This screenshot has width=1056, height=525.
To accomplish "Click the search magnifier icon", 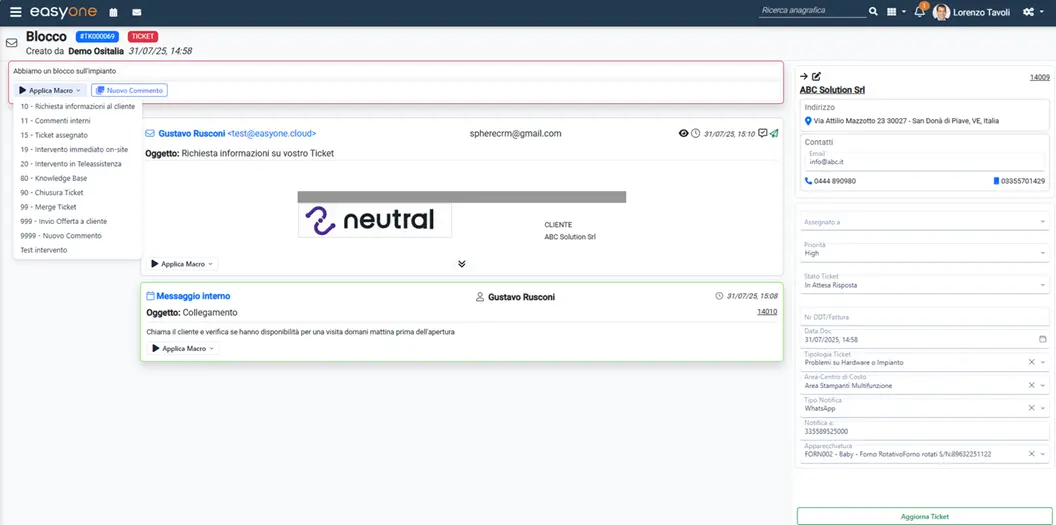I will point(873,12).
